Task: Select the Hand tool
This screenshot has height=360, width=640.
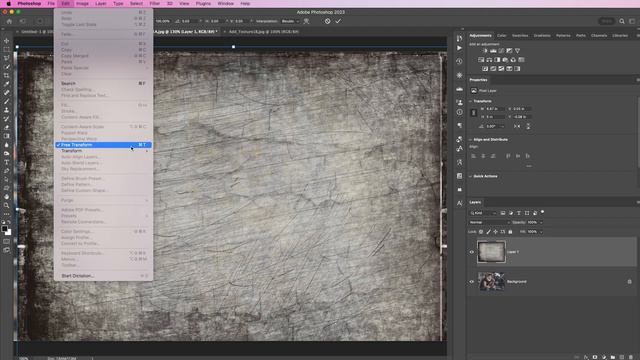Action: tap(7, 197)
